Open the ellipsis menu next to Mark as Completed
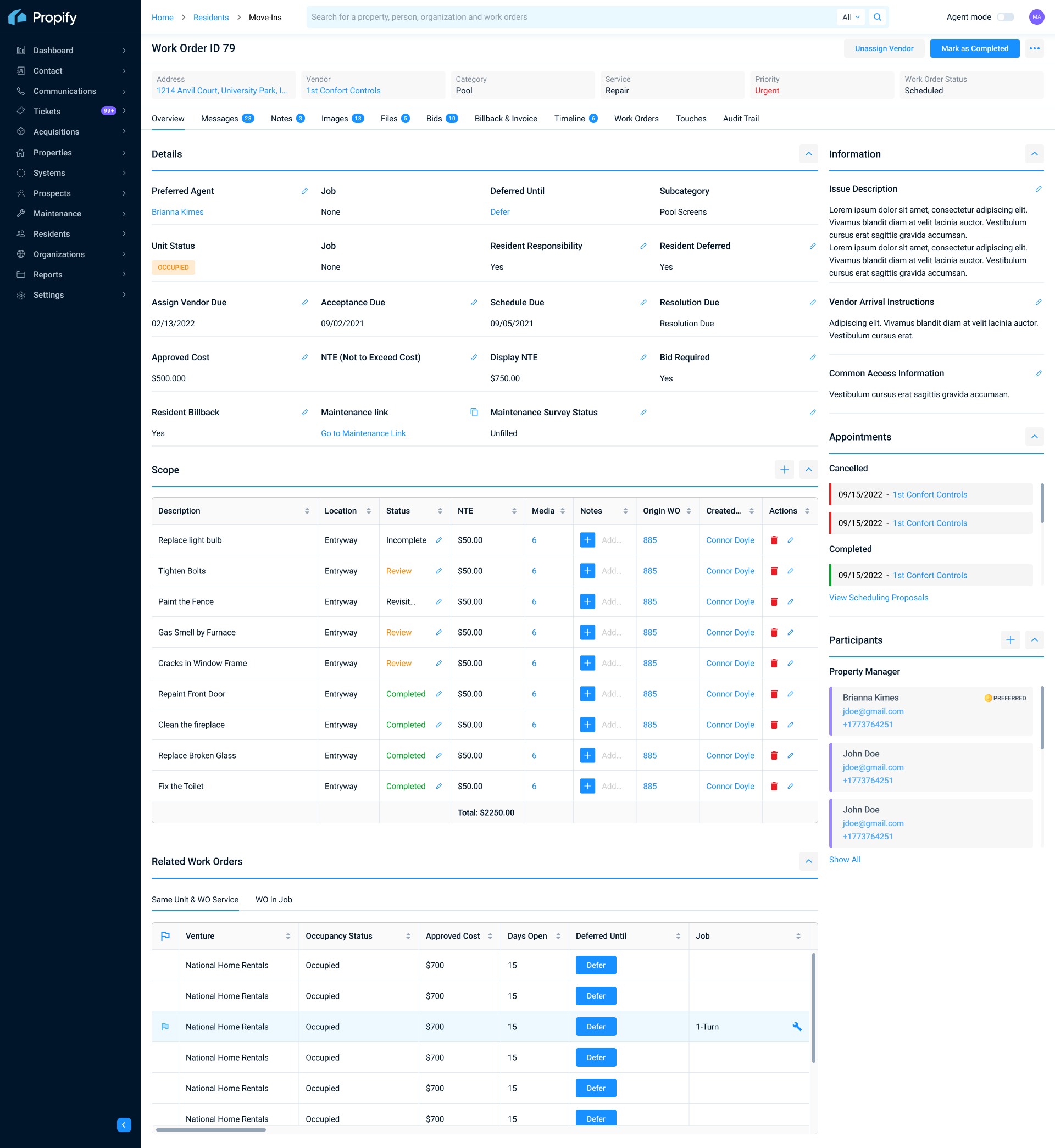The width and height of the screenshot is (1055, 1148). click(x=1034, y=48)
